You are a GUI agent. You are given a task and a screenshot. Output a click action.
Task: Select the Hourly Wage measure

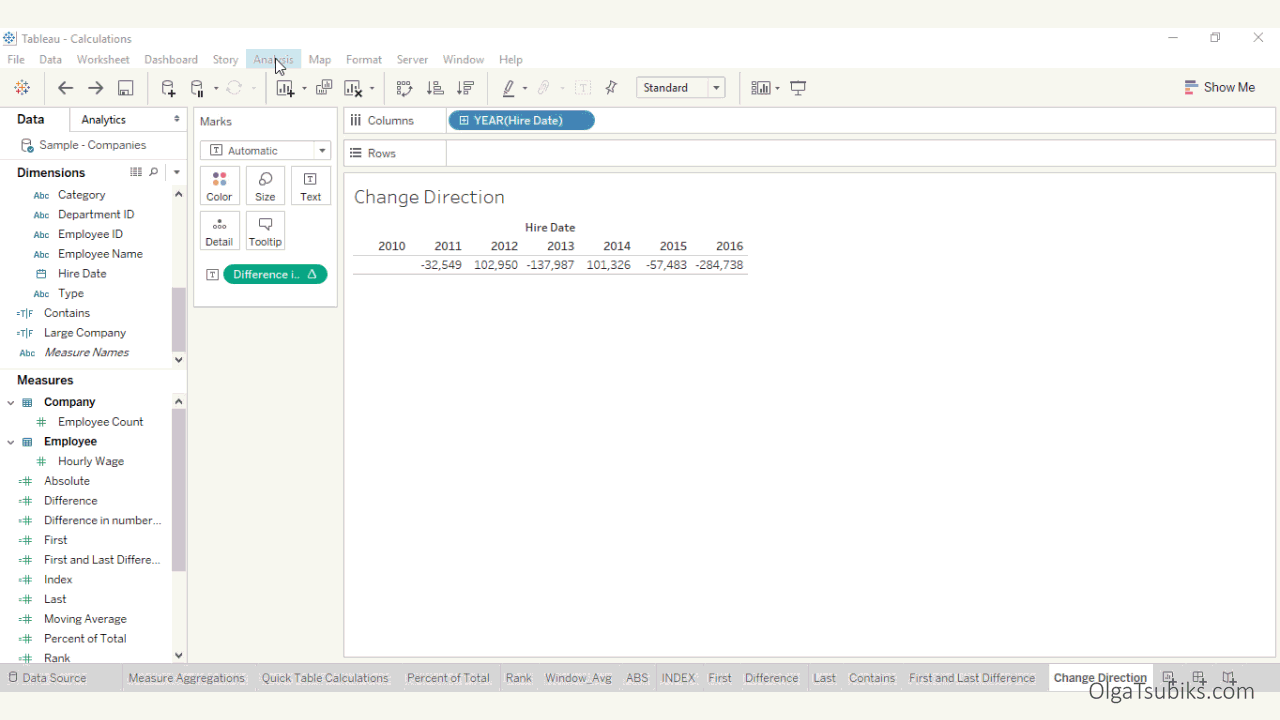tap(91, 462)
